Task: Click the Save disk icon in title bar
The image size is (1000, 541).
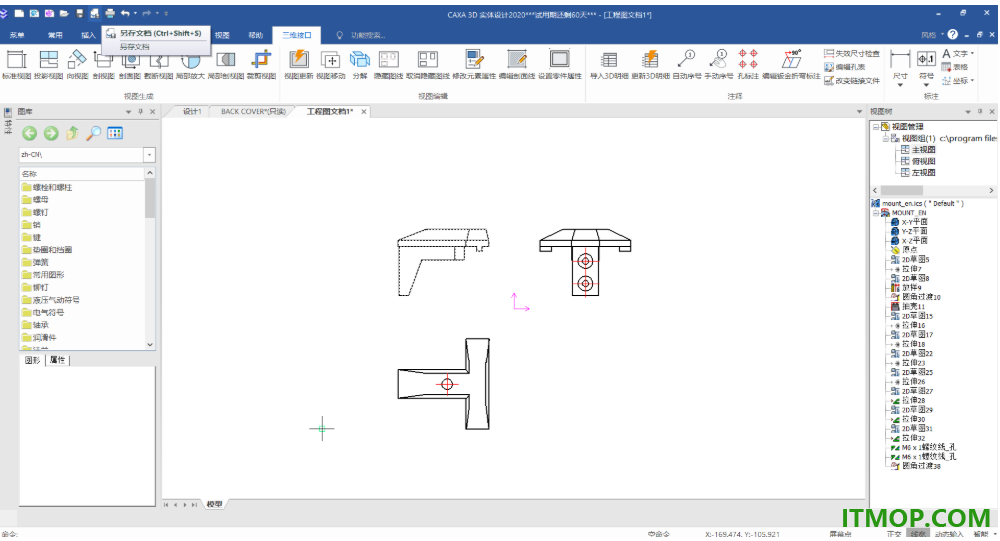Action: [79, 13]
